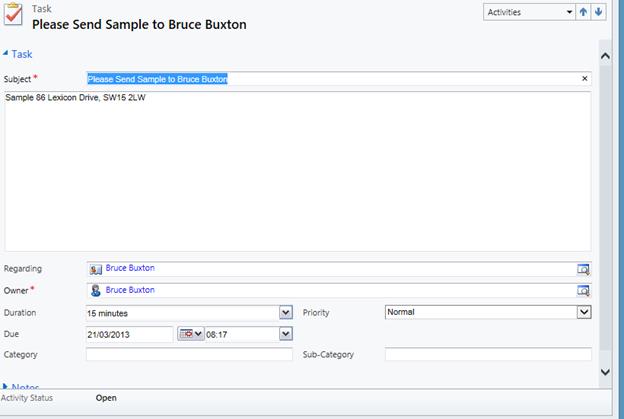
Task: Click the user icon beside Owner's Bruce Buxton
Action: [x=95, y=291]
